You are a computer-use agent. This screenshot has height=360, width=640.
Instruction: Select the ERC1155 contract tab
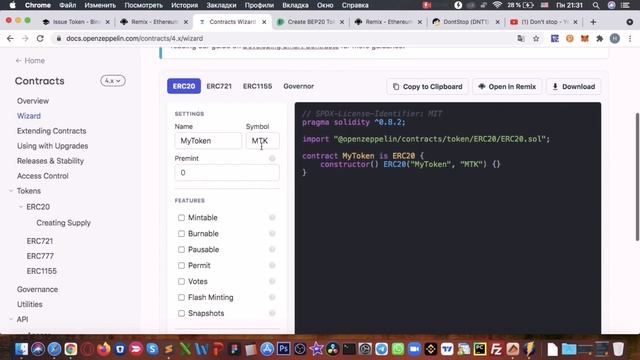click(x=257, y=86)
